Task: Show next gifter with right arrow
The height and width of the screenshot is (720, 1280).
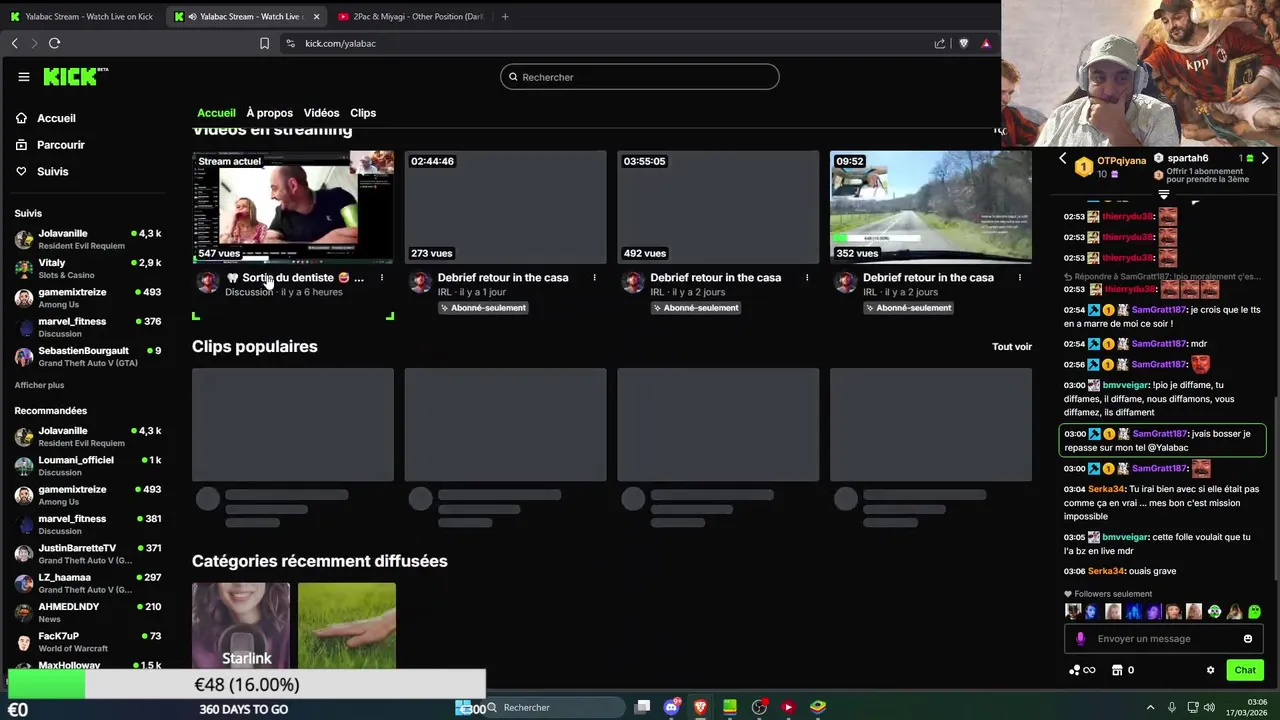Action: point(1265,158)
